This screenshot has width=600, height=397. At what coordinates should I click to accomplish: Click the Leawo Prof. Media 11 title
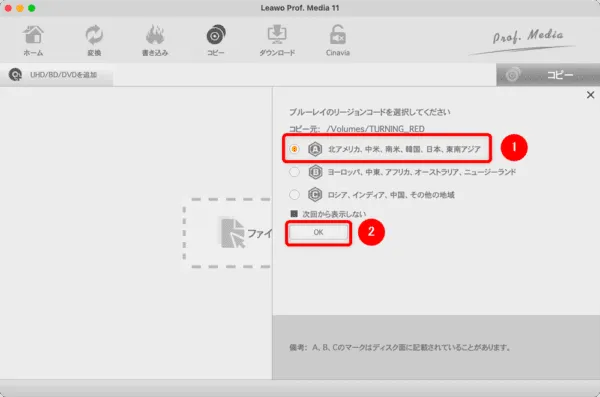[300, 8]
